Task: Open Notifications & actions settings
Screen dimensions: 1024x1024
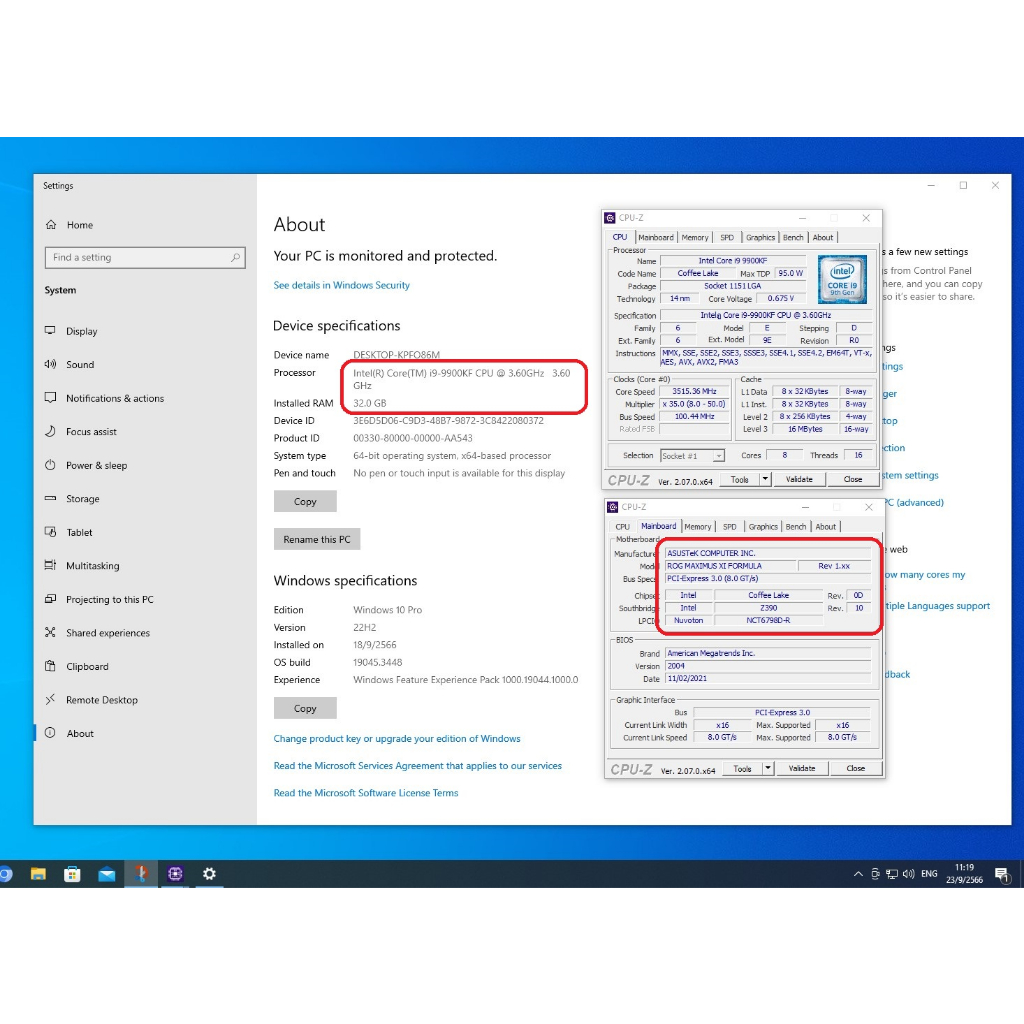Action: tap(114, 398)
